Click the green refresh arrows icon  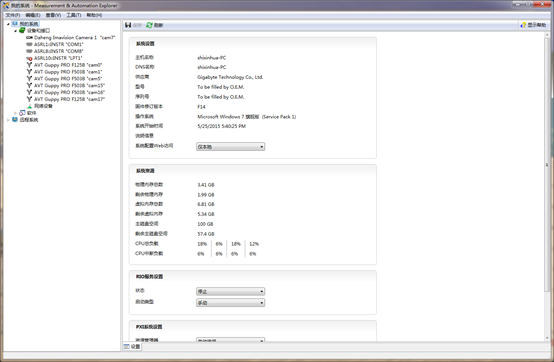coord(149,25)
